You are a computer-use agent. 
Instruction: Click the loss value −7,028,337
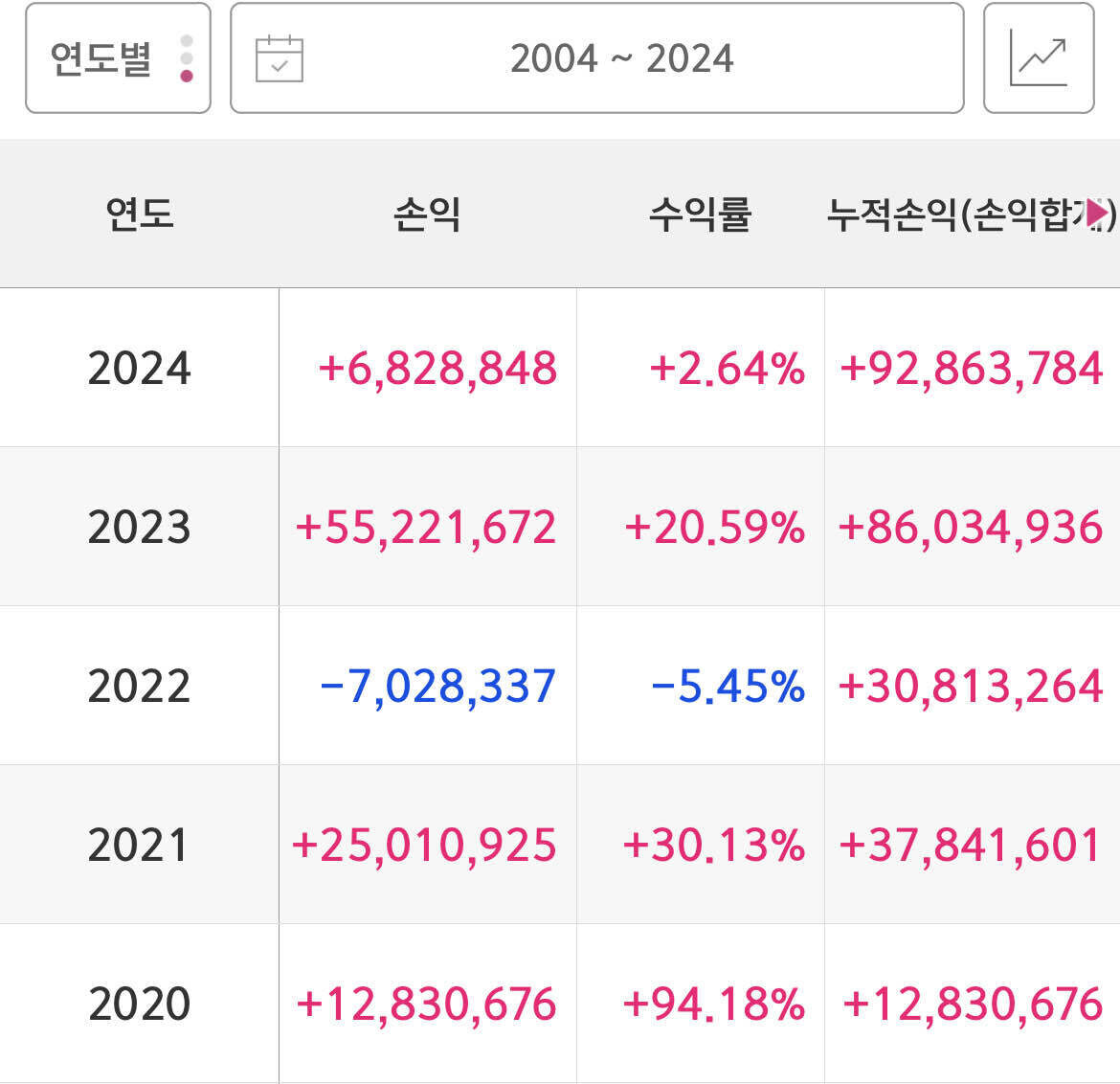point(437,687)
